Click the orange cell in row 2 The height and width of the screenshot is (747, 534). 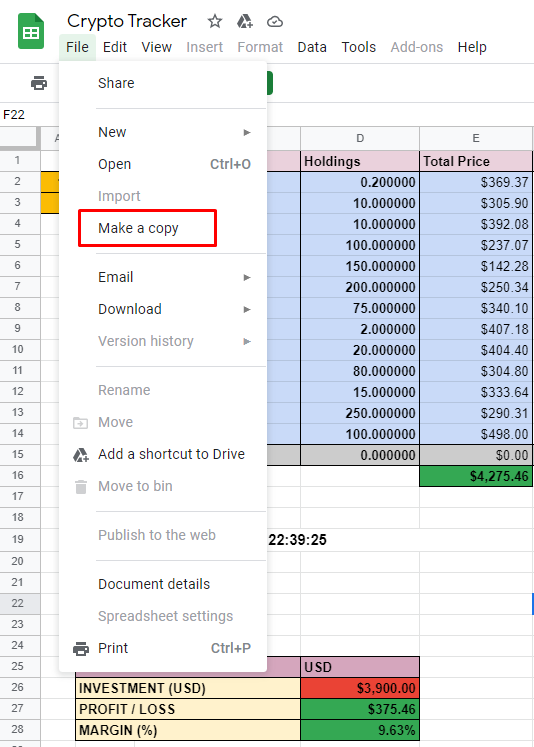(x=50, y=182)
